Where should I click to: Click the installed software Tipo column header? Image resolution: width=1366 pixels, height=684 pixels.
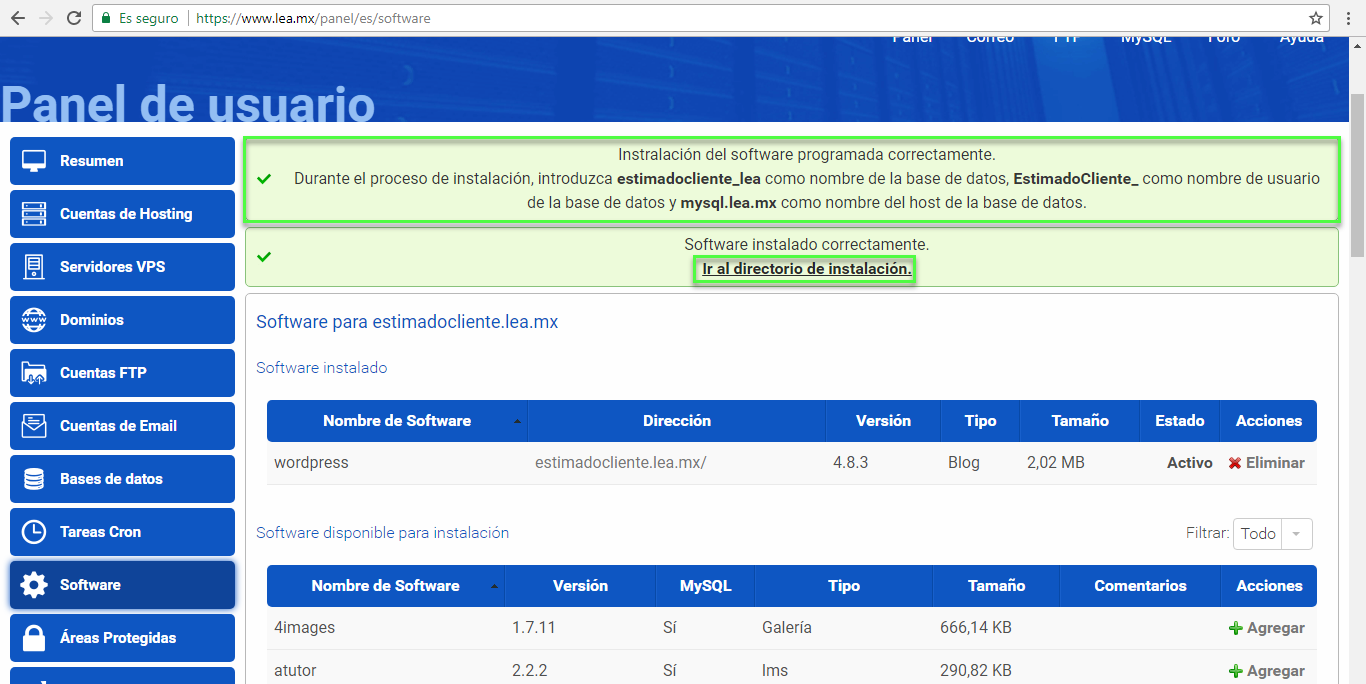pyautogui.click(x=980, y=421)
